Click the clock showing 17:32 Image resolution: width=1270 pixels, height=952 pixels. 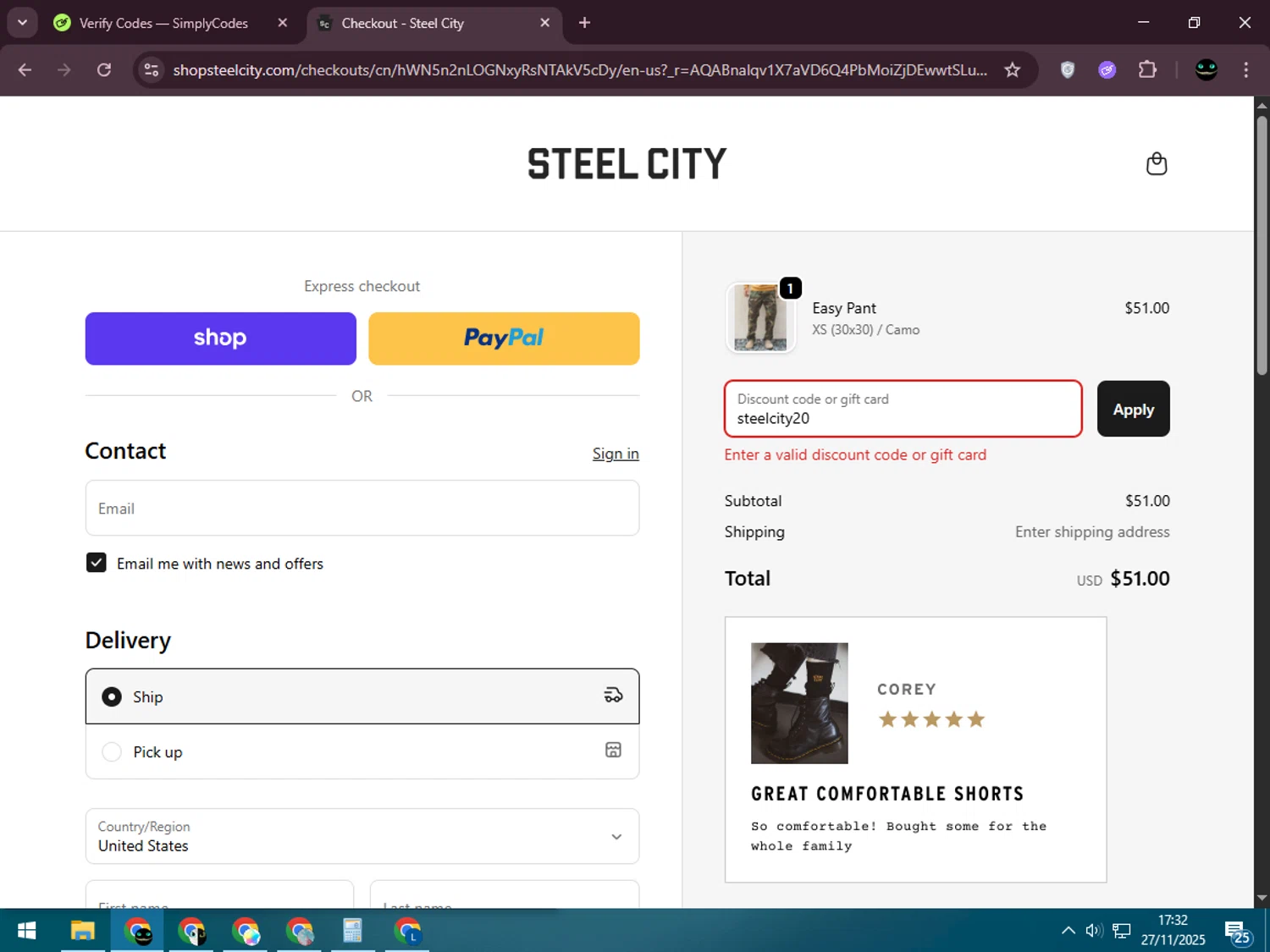(1173, 920)
